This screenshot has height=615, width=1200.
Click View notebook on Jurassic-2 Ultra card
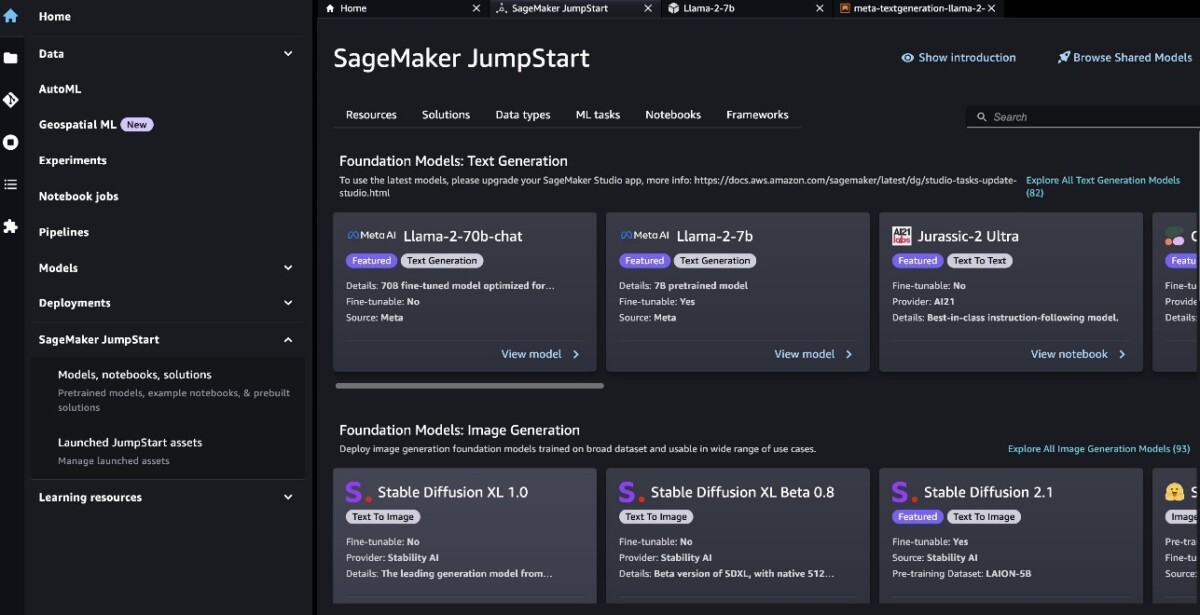point(1078,354)
